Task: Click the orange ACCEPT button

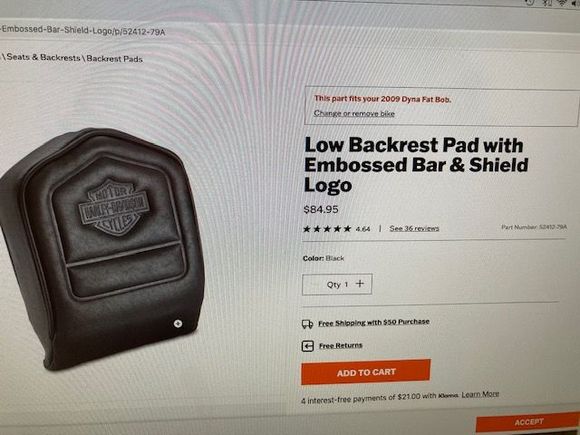Action: pos(528,422)
